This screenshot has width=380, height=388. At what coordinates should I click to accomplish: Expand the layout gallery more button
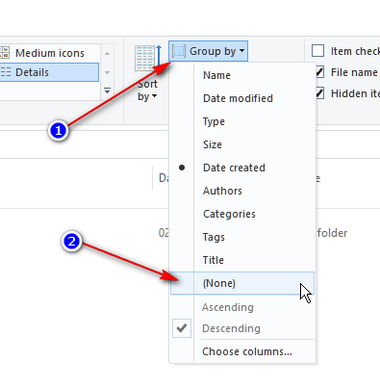pyautogui.click(x=107, y=90)
